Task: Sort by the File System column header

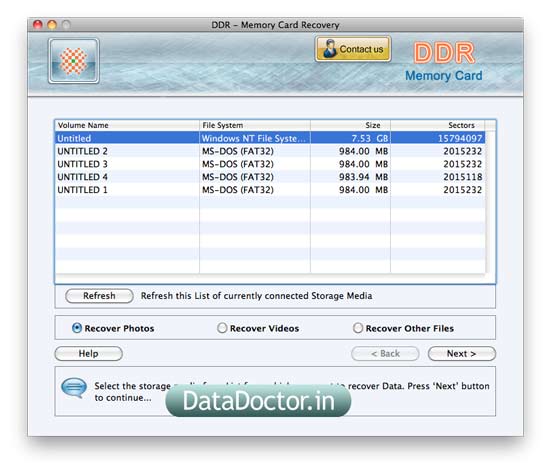Action: tap(255, 125)
